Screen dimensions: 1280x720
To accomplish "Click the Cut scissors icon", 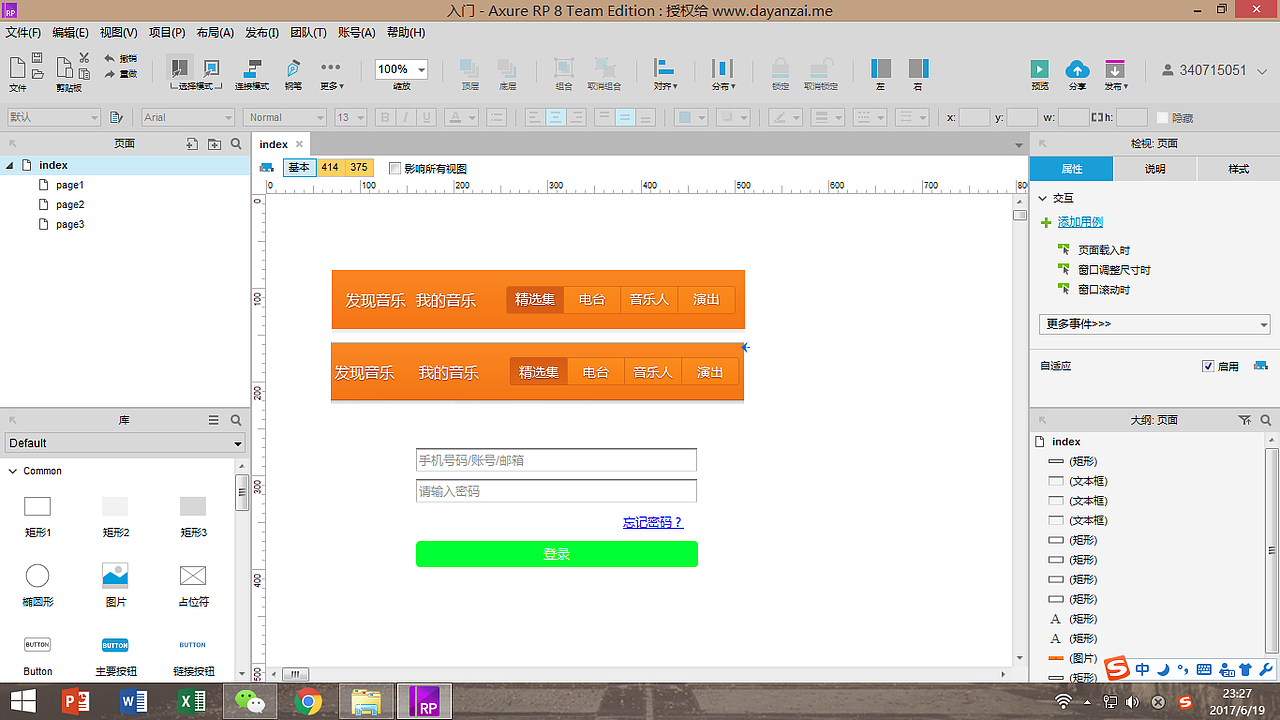I will [84, 59].
